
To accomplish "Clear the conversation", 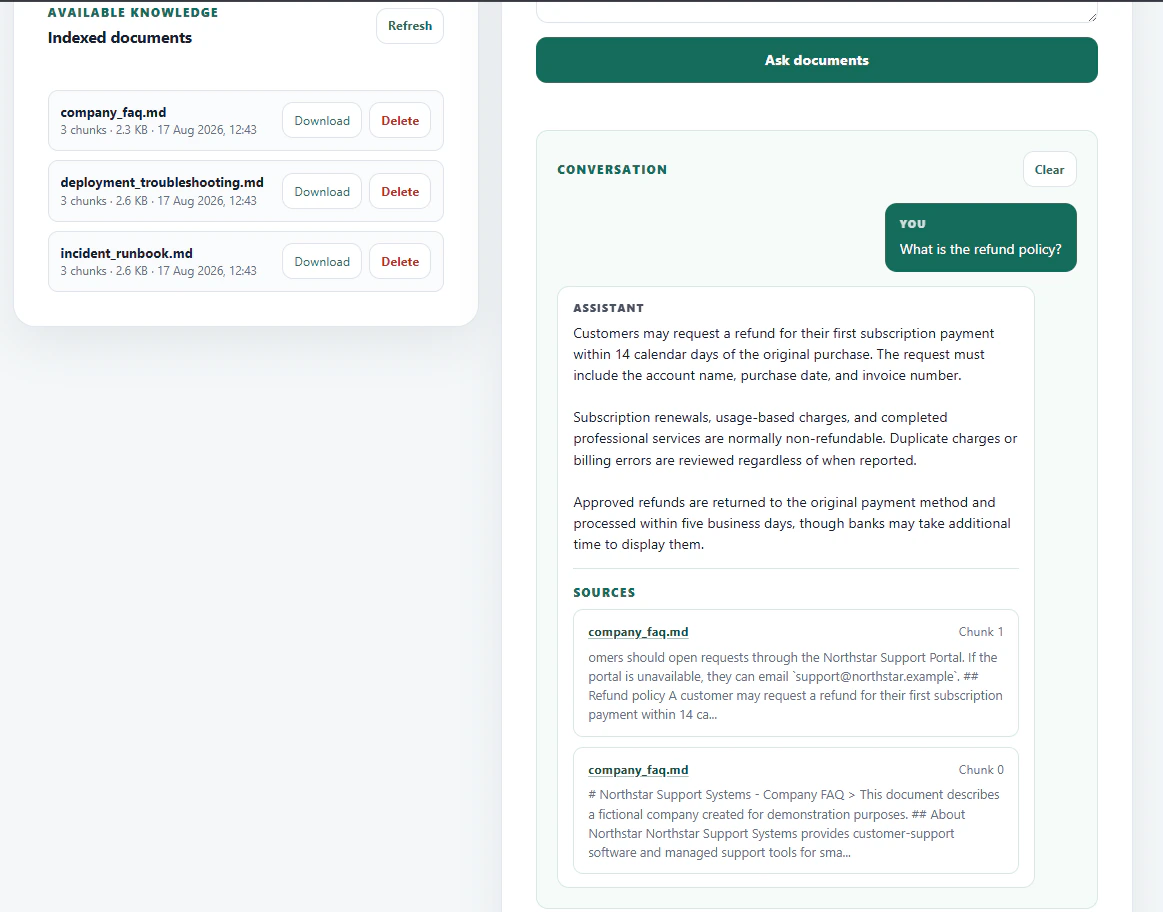I will coord(1050,170).
